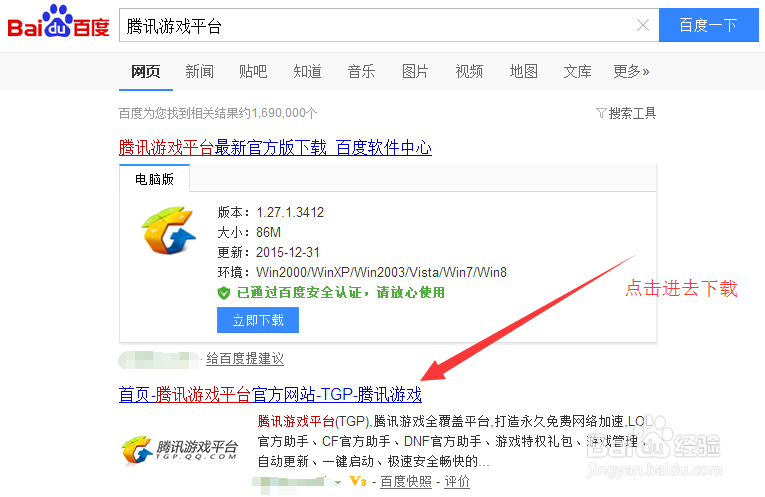
Task: Click the version text 1.27.1.3412
Action: [290, 213]
